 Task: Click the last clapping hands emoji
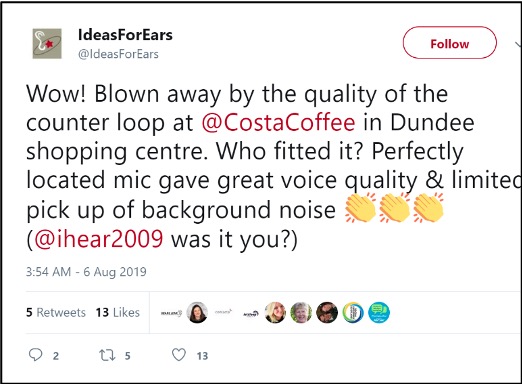429,207
